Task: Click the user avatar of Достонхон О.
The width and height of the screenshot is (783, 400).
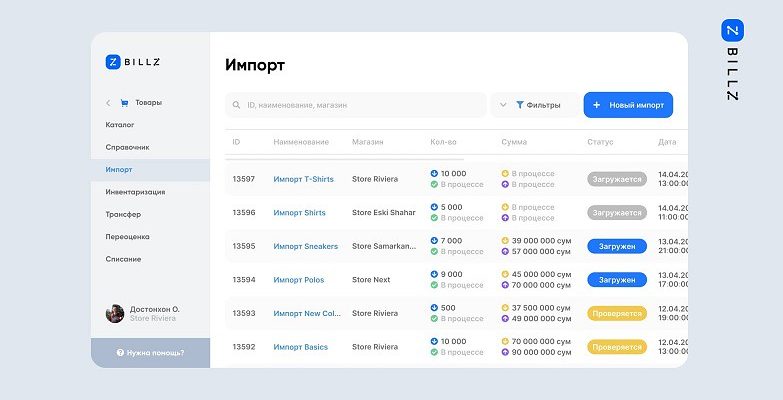Action: (115, 313)
